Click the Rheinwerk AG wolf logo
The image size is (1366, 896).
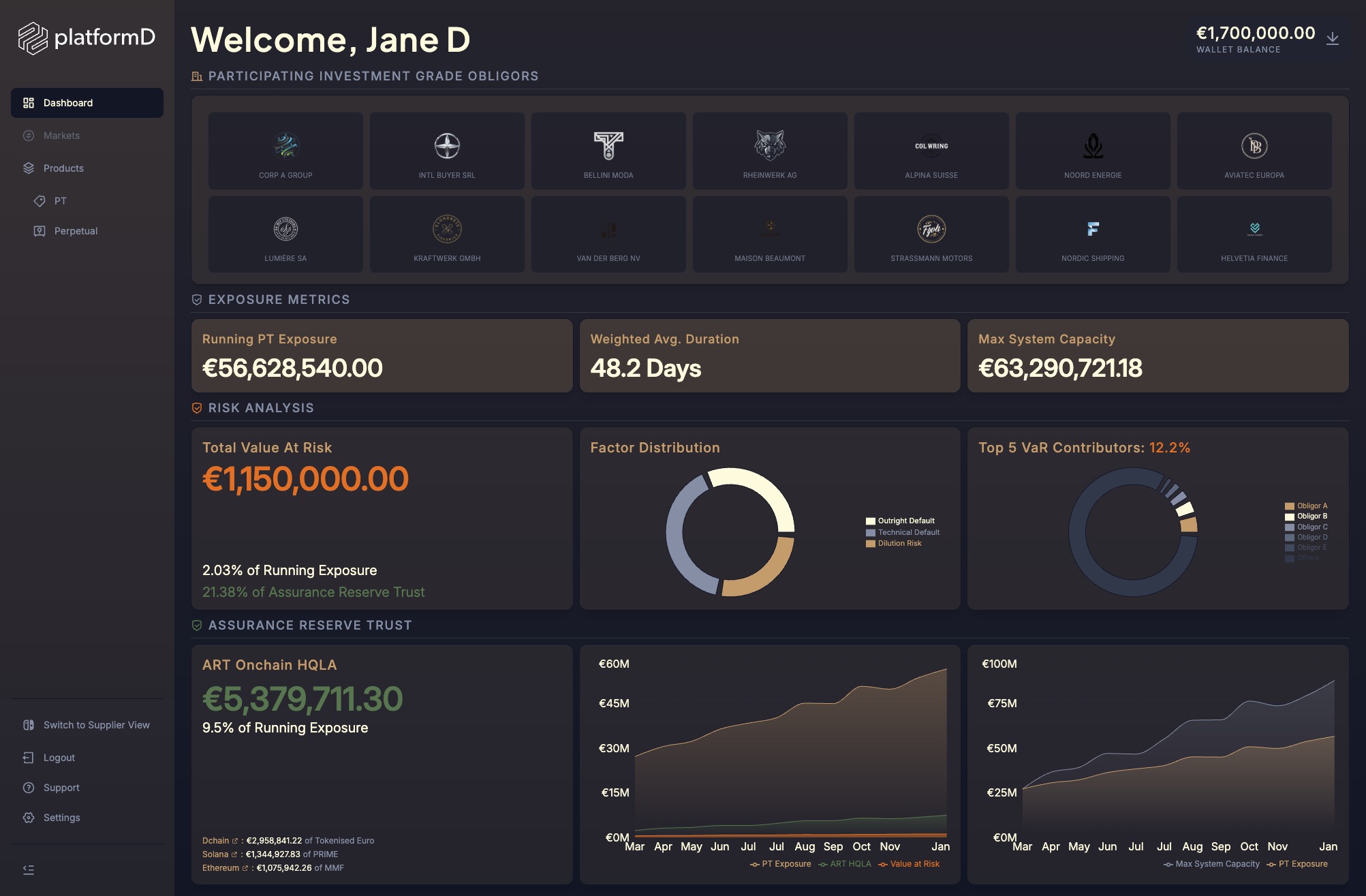(x=770, y=145)
